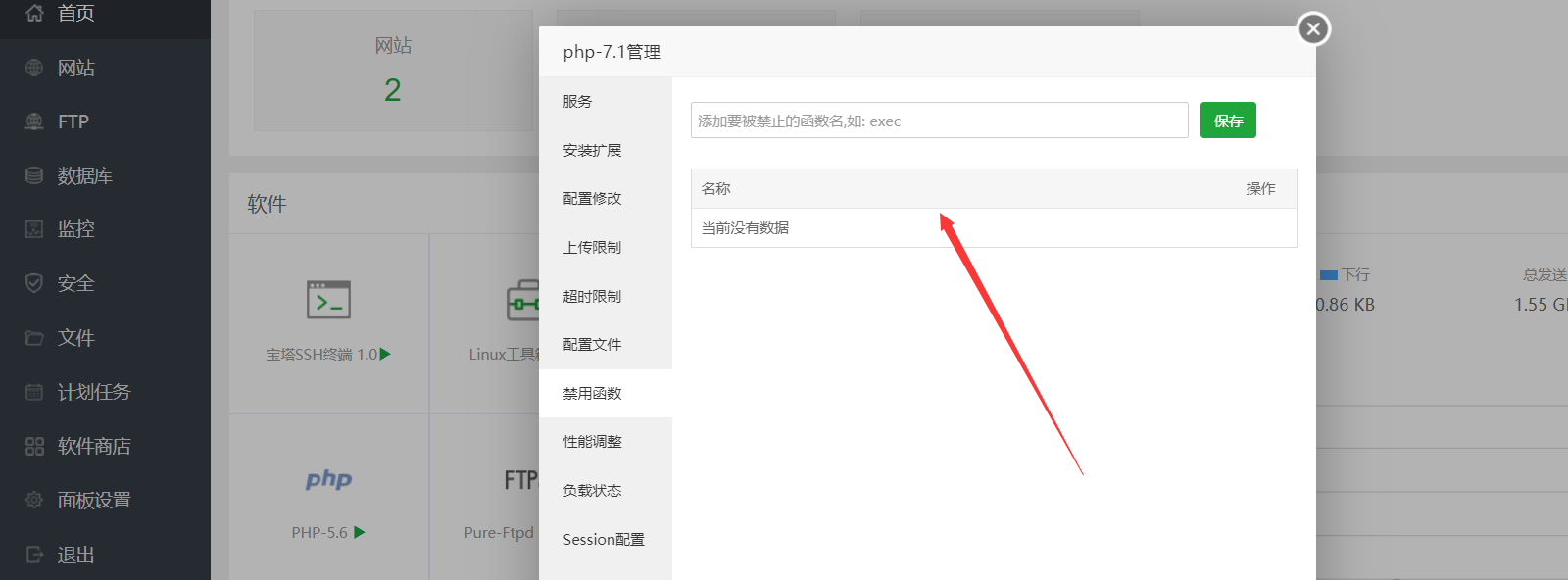1568x580 pixels.
Task: Open the 超时限制 tab
Action: point(605,296)
